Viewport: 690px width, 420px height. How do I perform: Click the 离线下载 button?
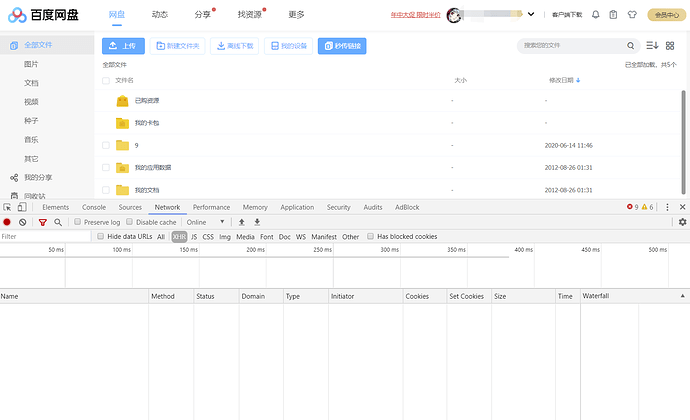pos(235,46)
